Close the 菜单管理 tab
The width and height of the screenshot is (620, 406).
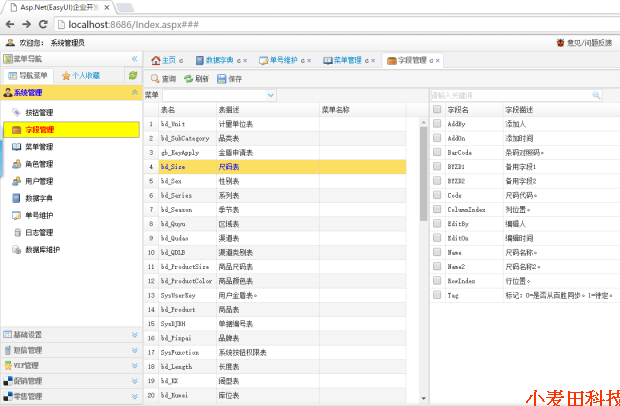(x=373, y=61)
